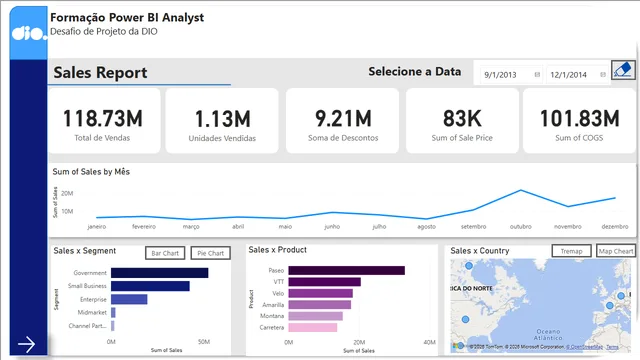Show the Tremap view for countries
This screenshot has width=640, height=360.
click(x=571, y=251)
